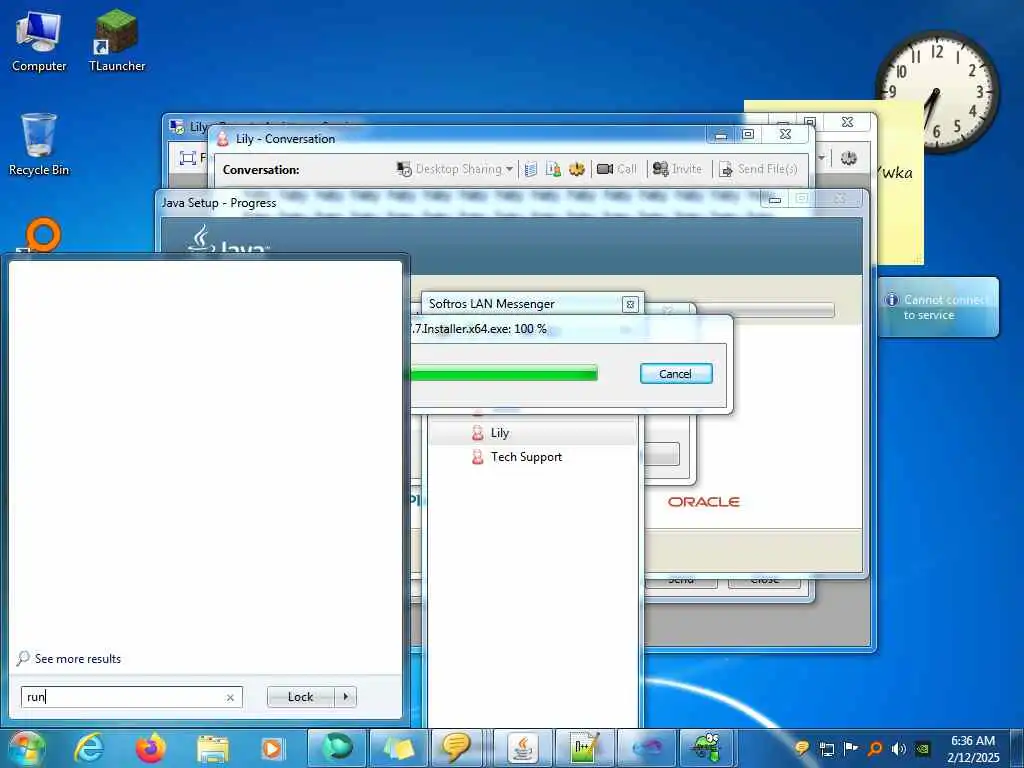
Task: Minimize the Lily - Conversation window
Action: (x=721, y=135)
